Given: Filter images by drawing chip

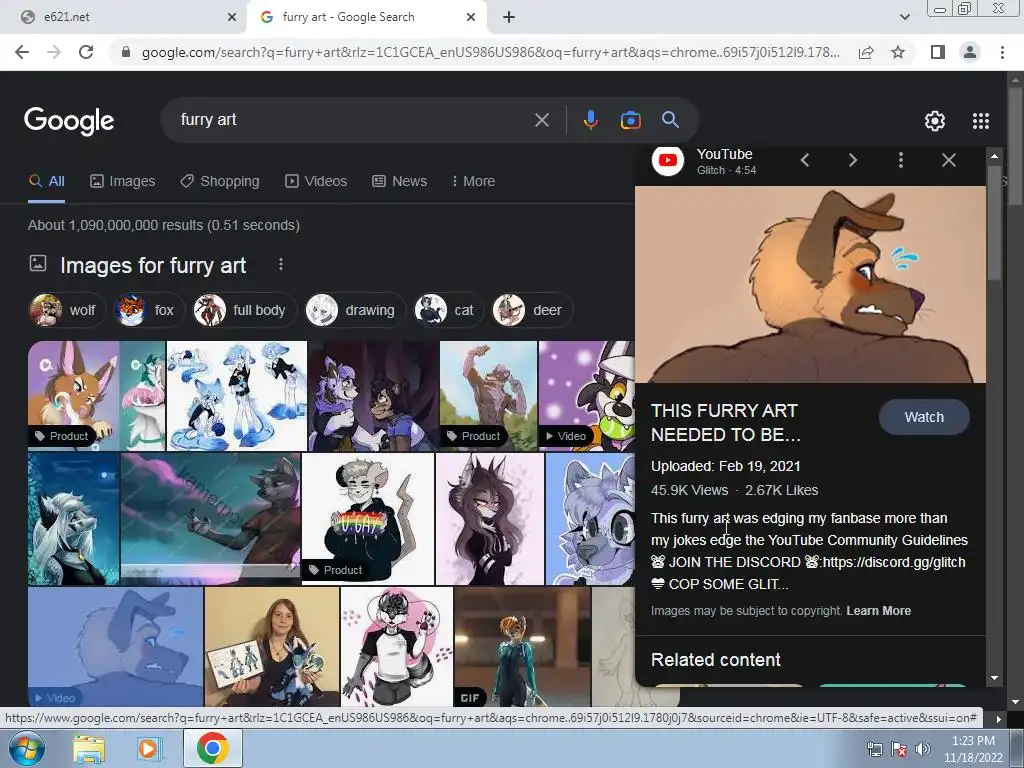Looking at the screenshot, I should 356,310.
